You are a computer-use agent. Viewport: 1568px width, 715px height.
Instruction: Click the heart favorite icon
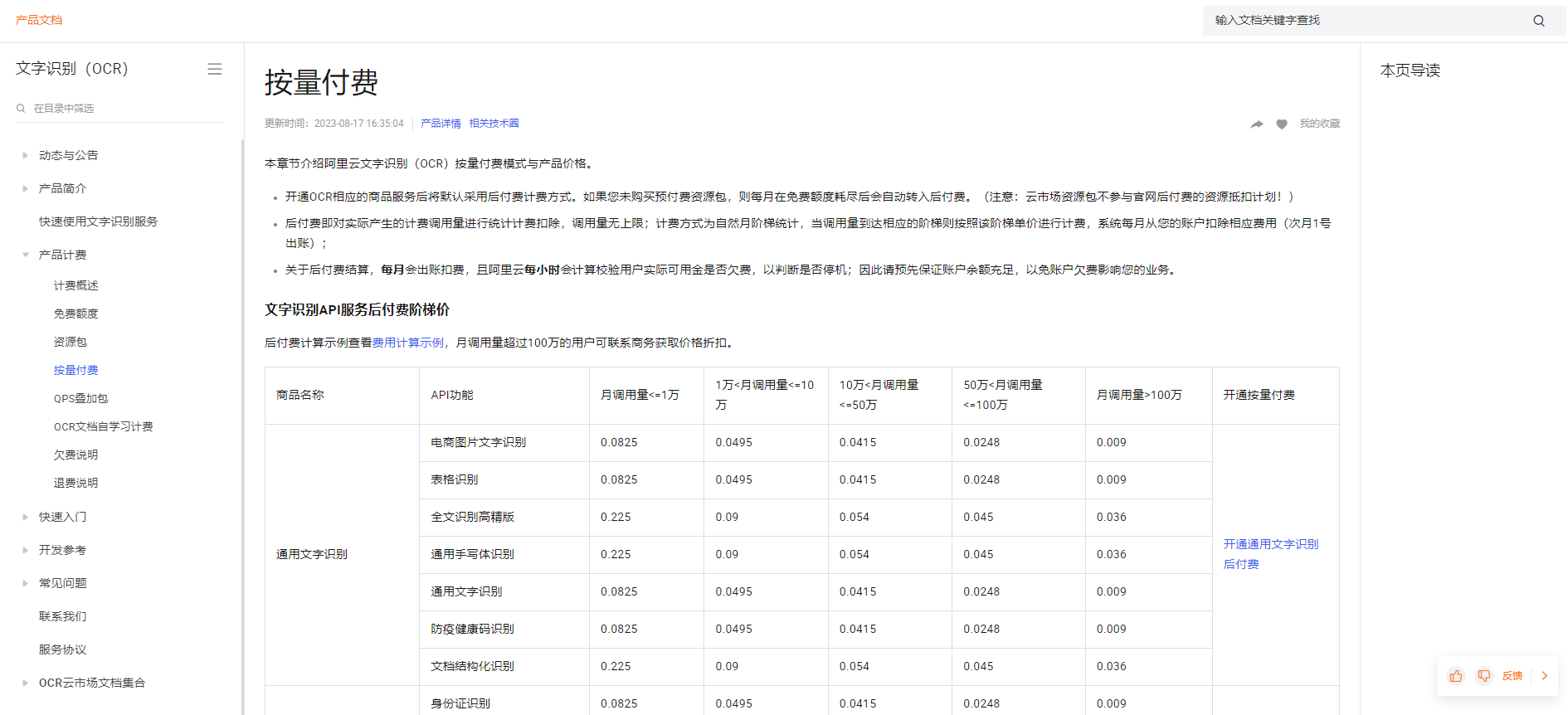[1282, 124]
